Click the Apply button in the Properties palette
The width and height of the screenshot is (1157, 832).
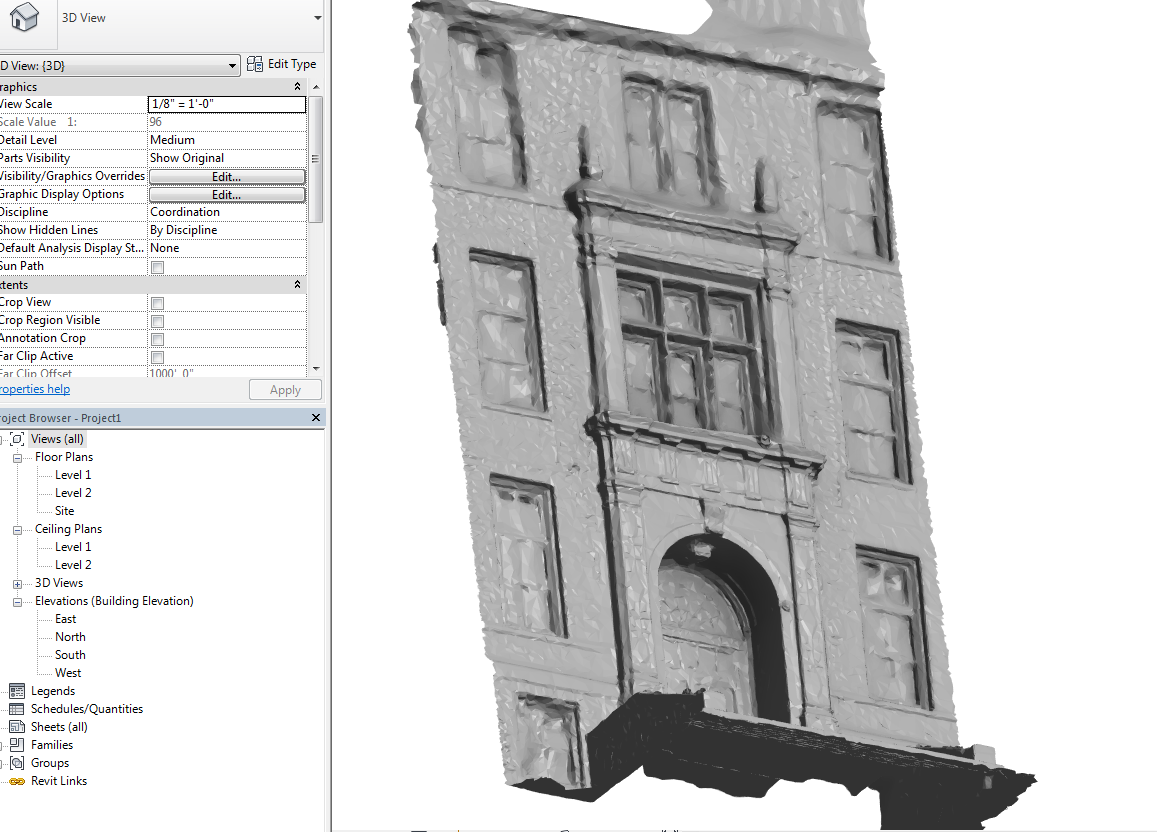tap(284, 389)
